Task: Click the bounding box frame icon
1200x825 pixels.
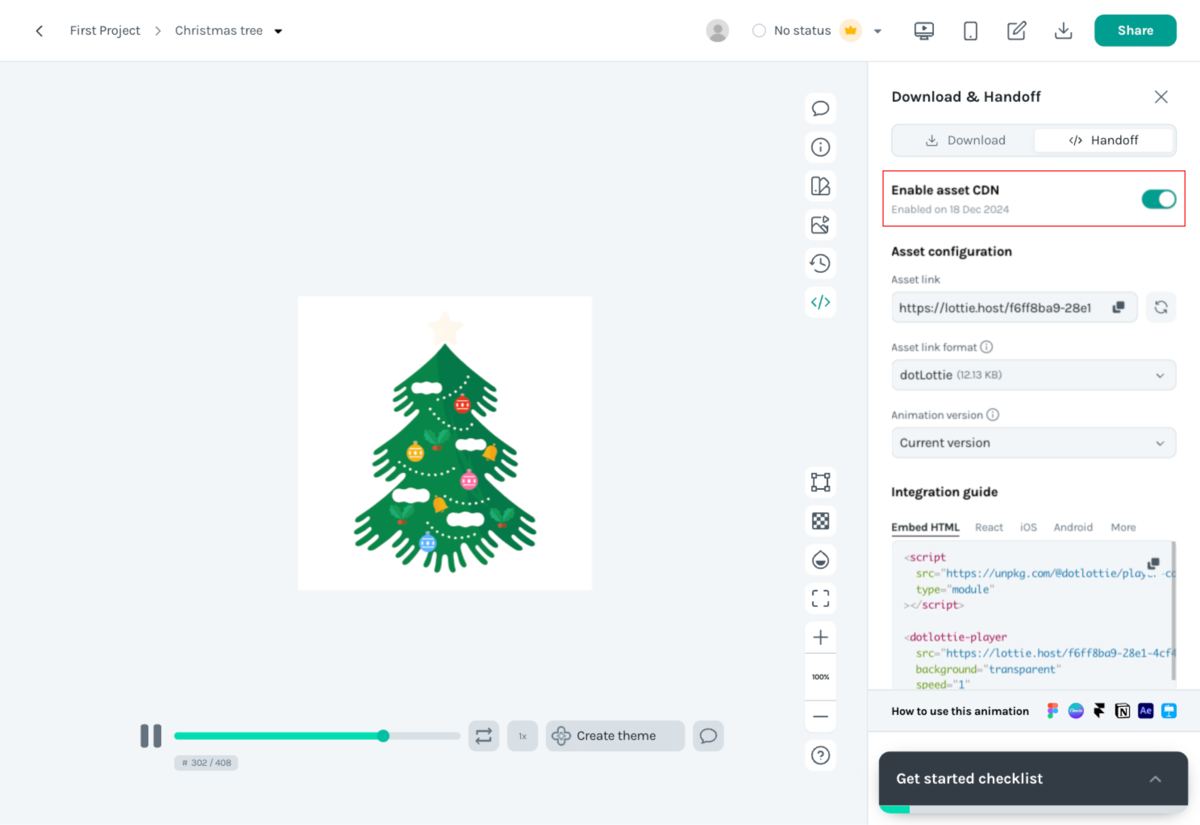Action: tap(820, 482)
